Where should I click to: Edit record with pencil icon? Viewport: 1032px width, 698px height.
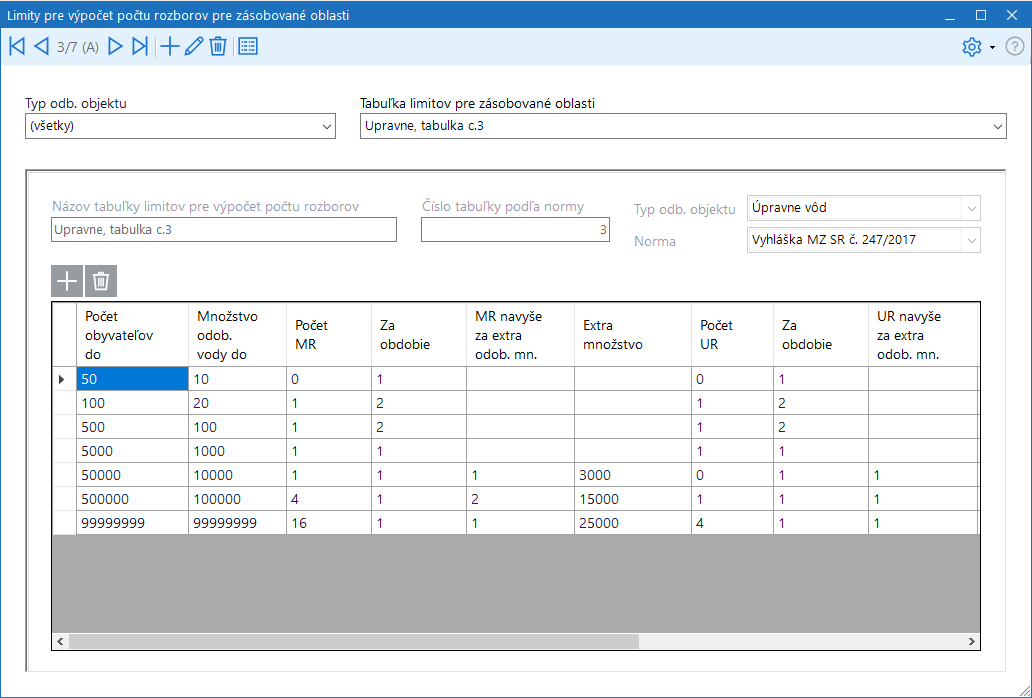click(x=194, y=46)
